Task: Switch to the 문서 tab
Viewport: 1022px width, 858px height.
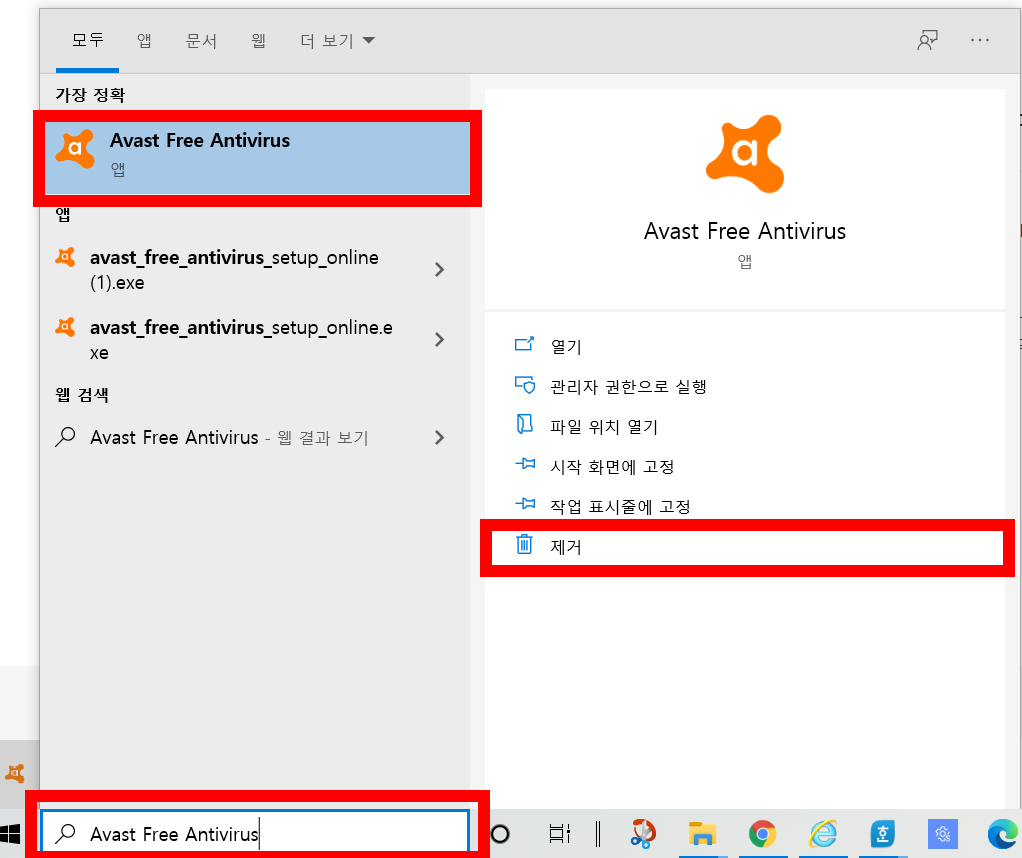Action: pyautogui.click(x=201, y=40)
